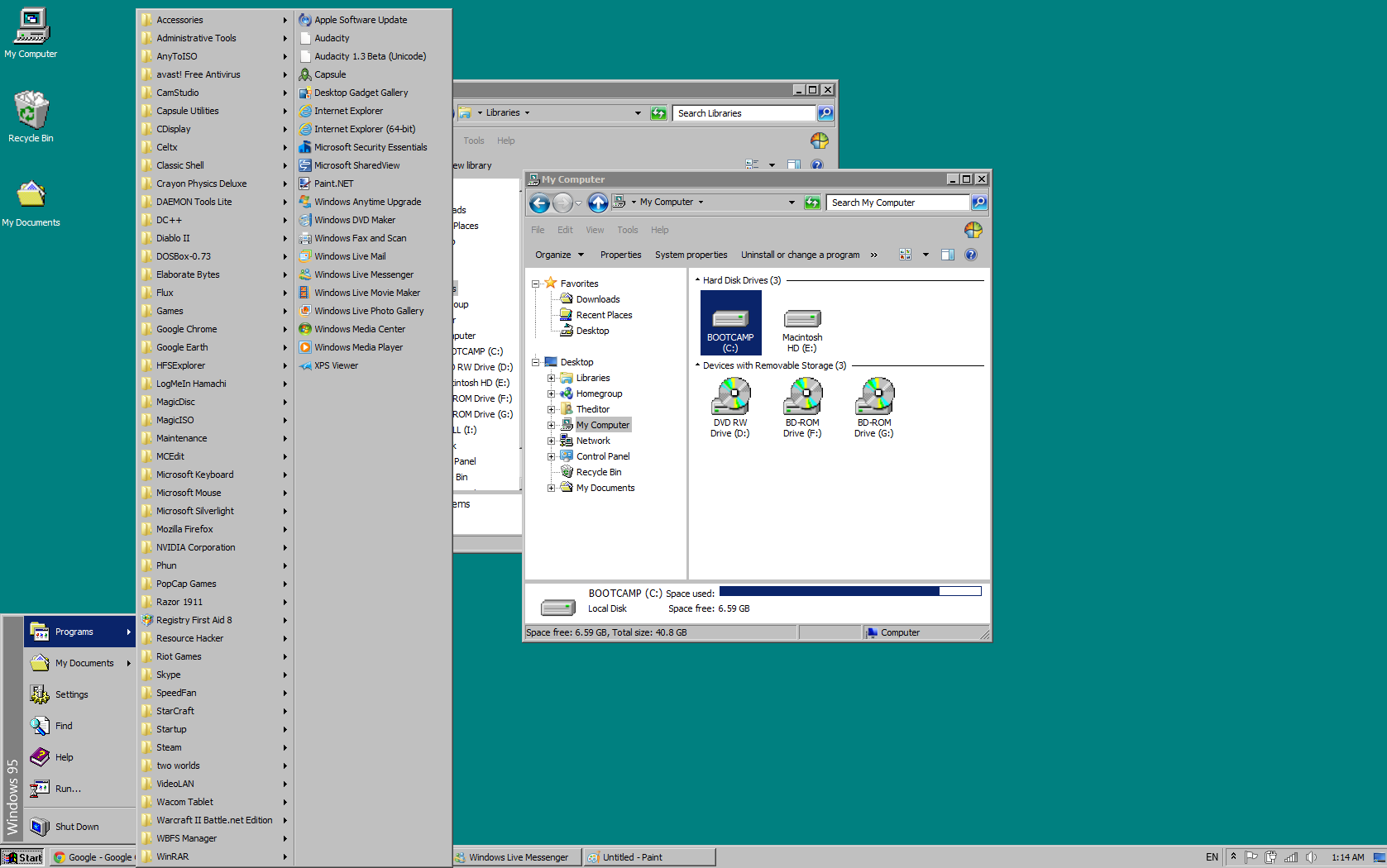Collapse the Hard Disk Drives group

[x=697, y=280]
